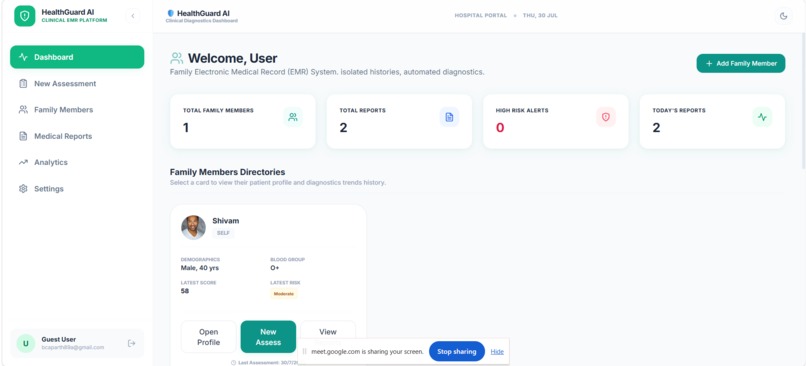Image resolution: width=806 pixels, height=366 pixels.
Task: Click the Total Family Members card icon
Action: 293,117
